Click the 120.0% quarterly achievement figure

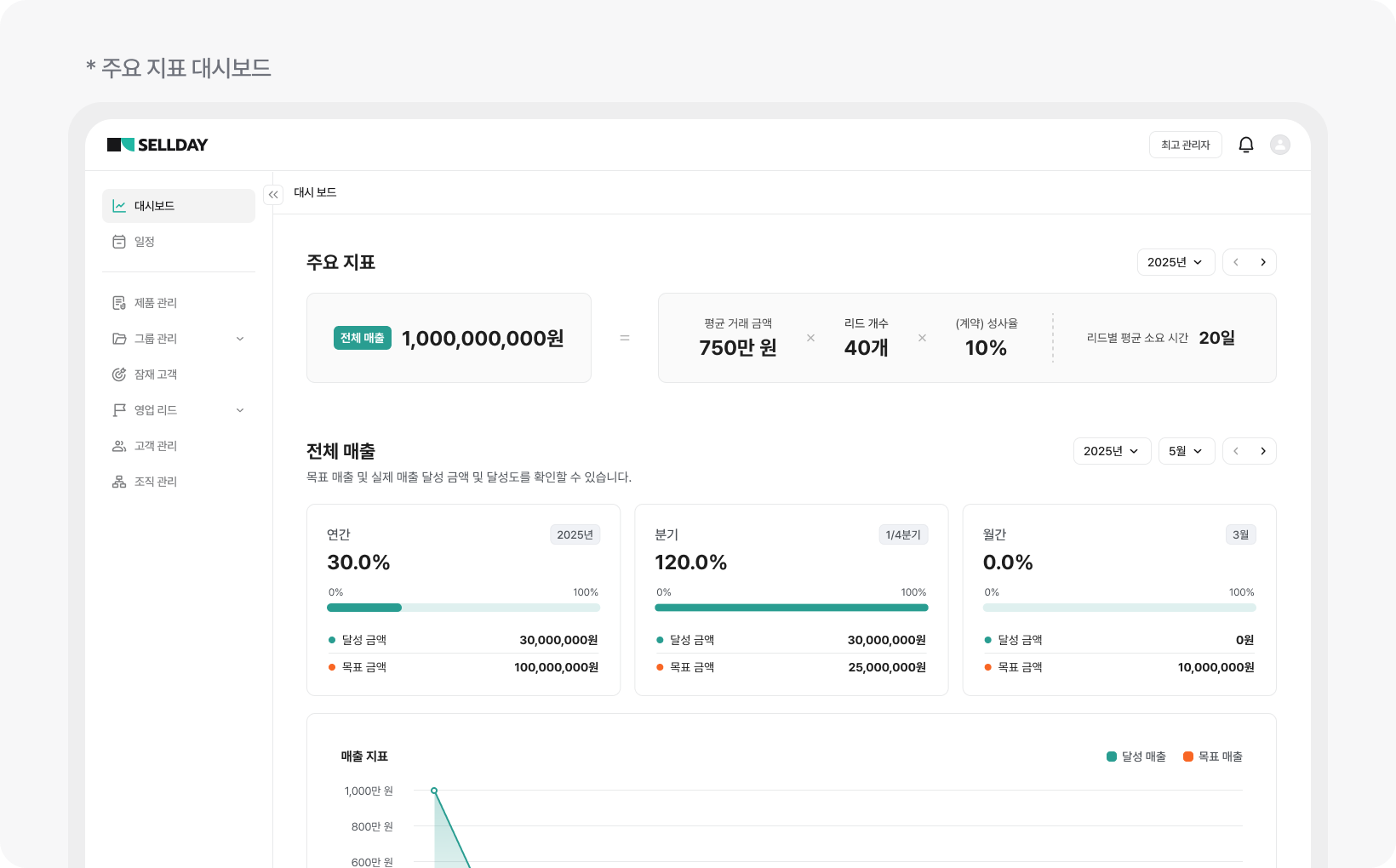691,562
